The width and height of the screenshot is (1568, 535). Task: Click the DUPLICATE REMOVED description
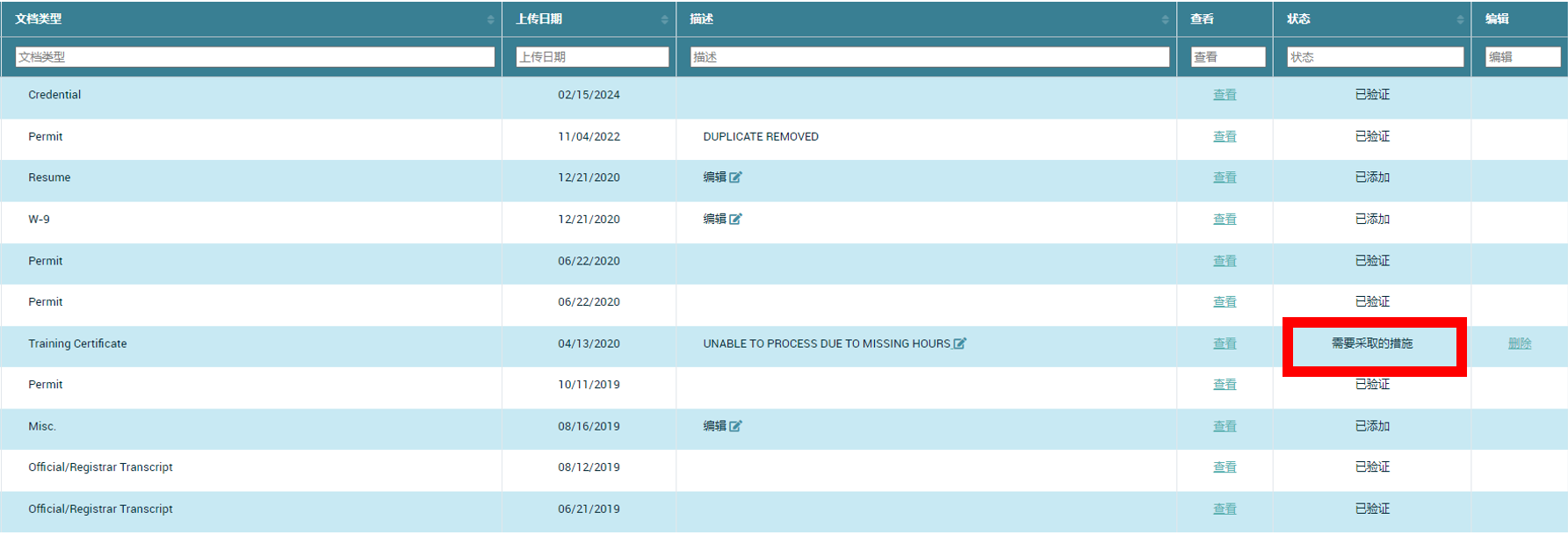pos(761,137)
